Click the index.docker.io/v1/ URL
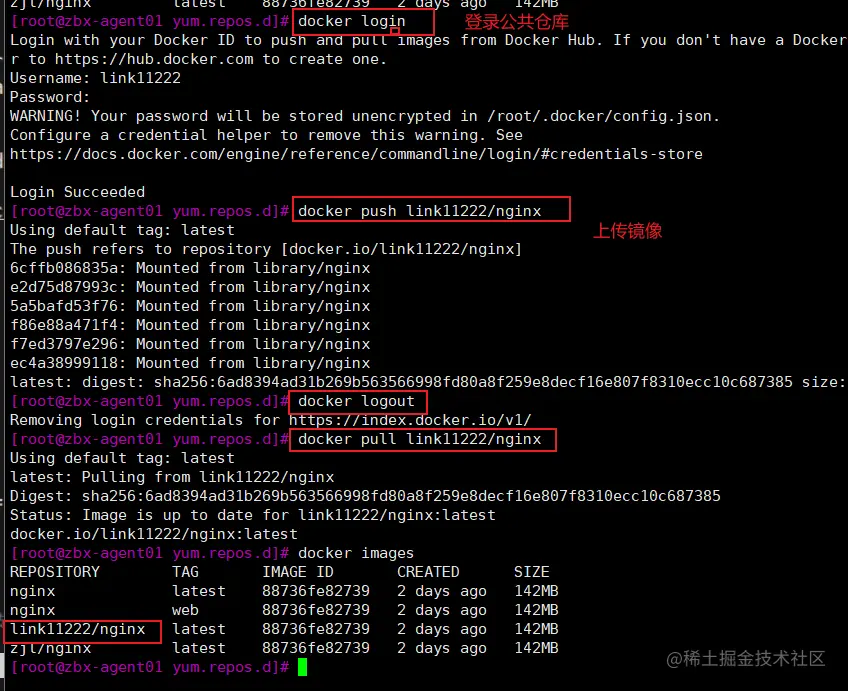This screenshot has height=691, width=848. (410, 420)
